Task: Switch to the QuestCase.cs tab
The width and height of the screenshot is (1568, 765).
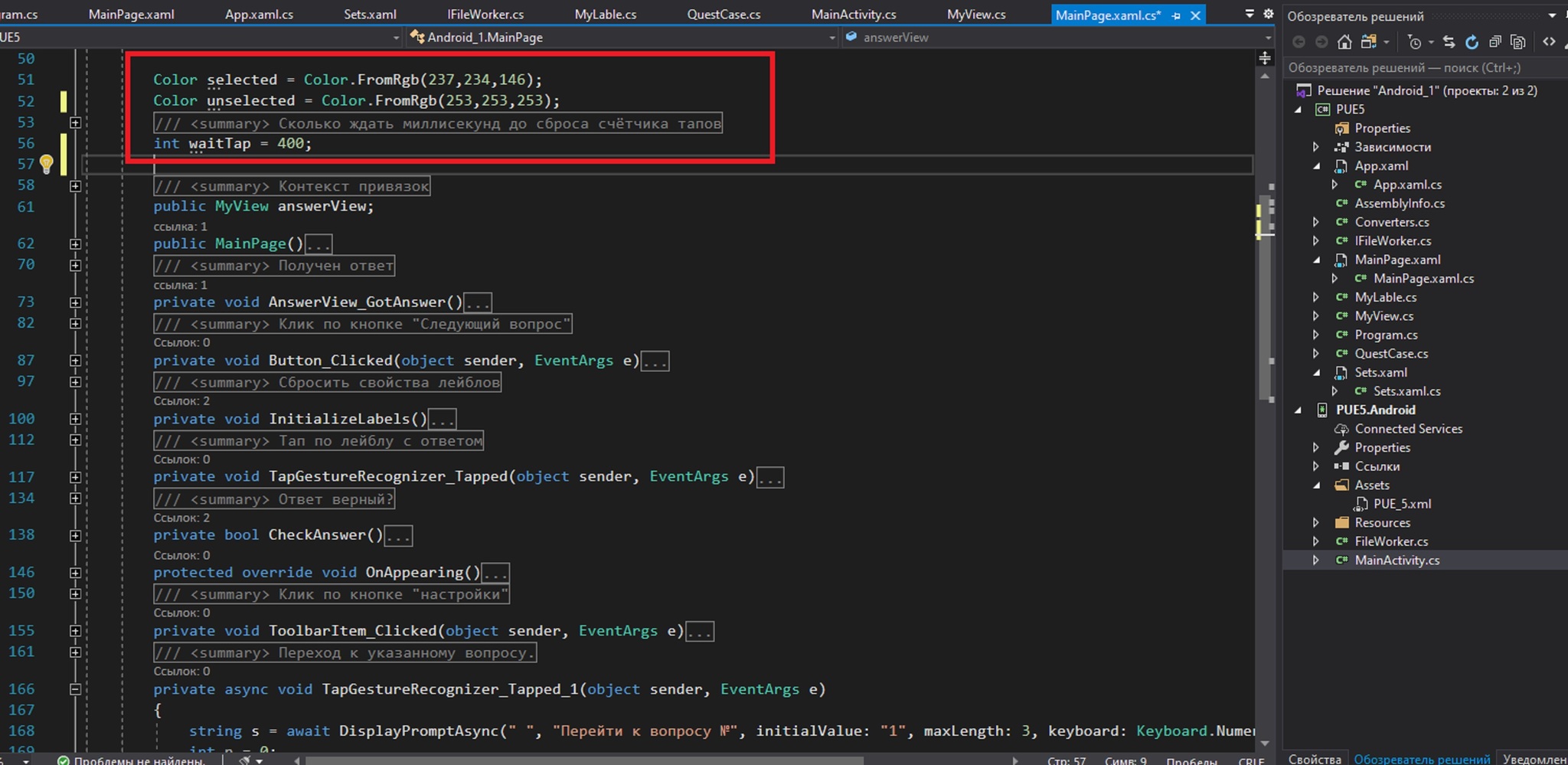Action: point(724,15)
